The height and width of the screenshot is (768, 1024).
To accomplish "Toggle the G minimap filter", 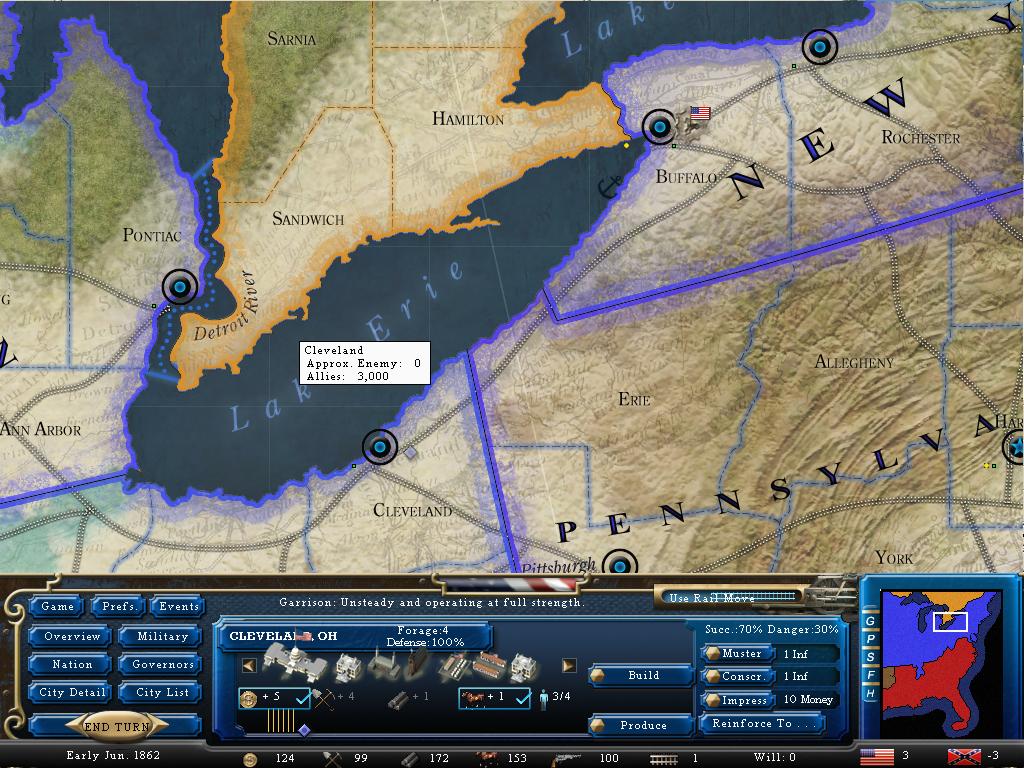I will (x=869, y=621).
